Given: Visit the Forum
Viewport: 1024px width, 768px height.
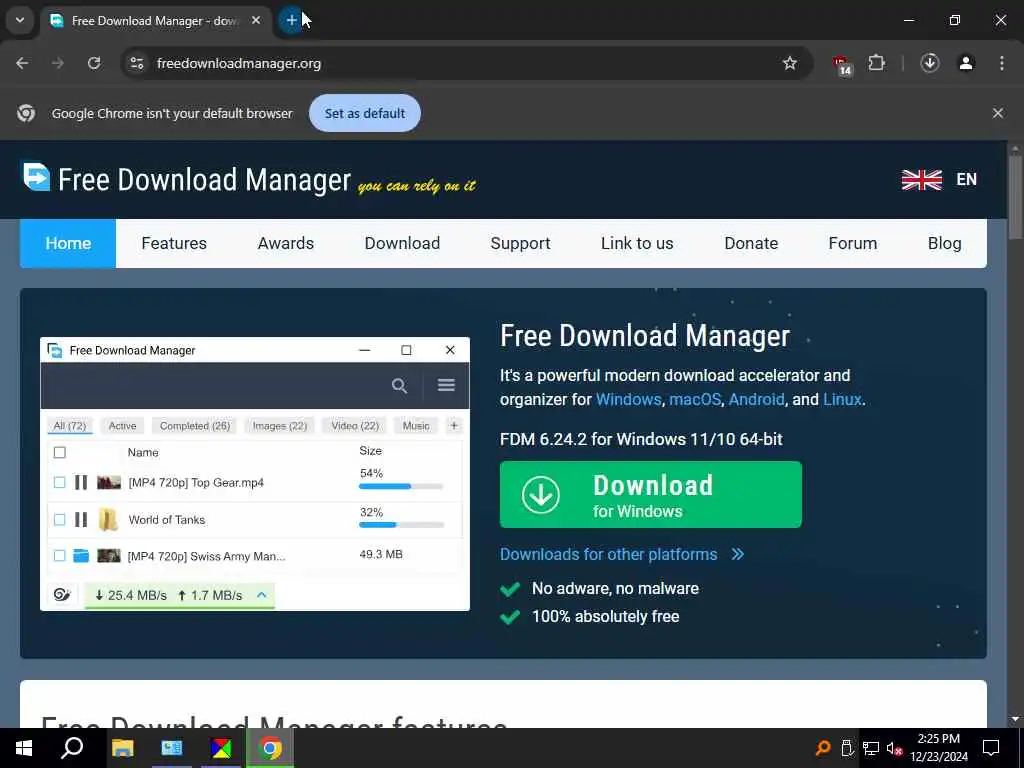Looking at the screenshot, I should pyautogui.click(x=852, y=244).
